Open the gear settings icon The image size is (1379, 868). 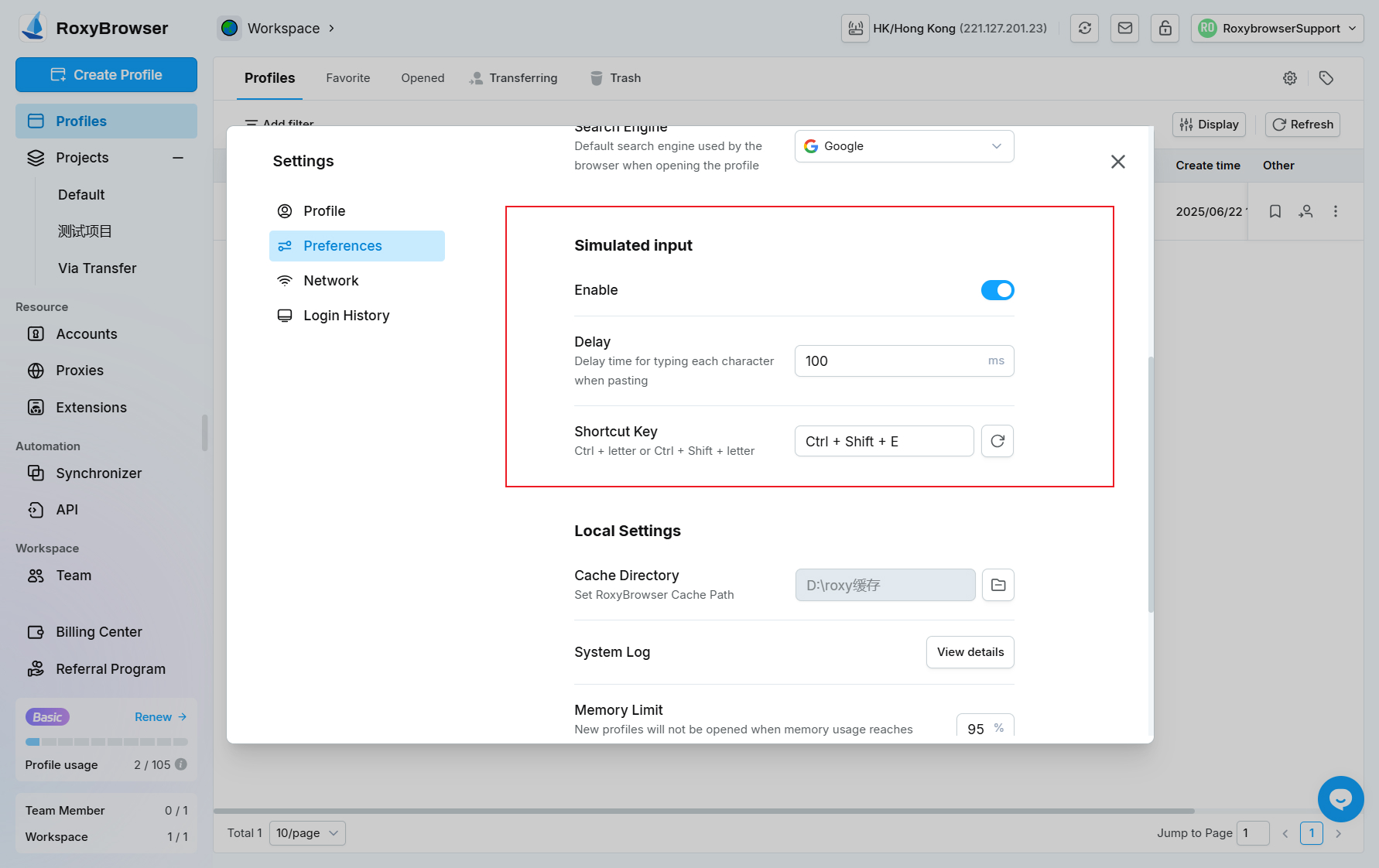click(x=1289, y=78)
